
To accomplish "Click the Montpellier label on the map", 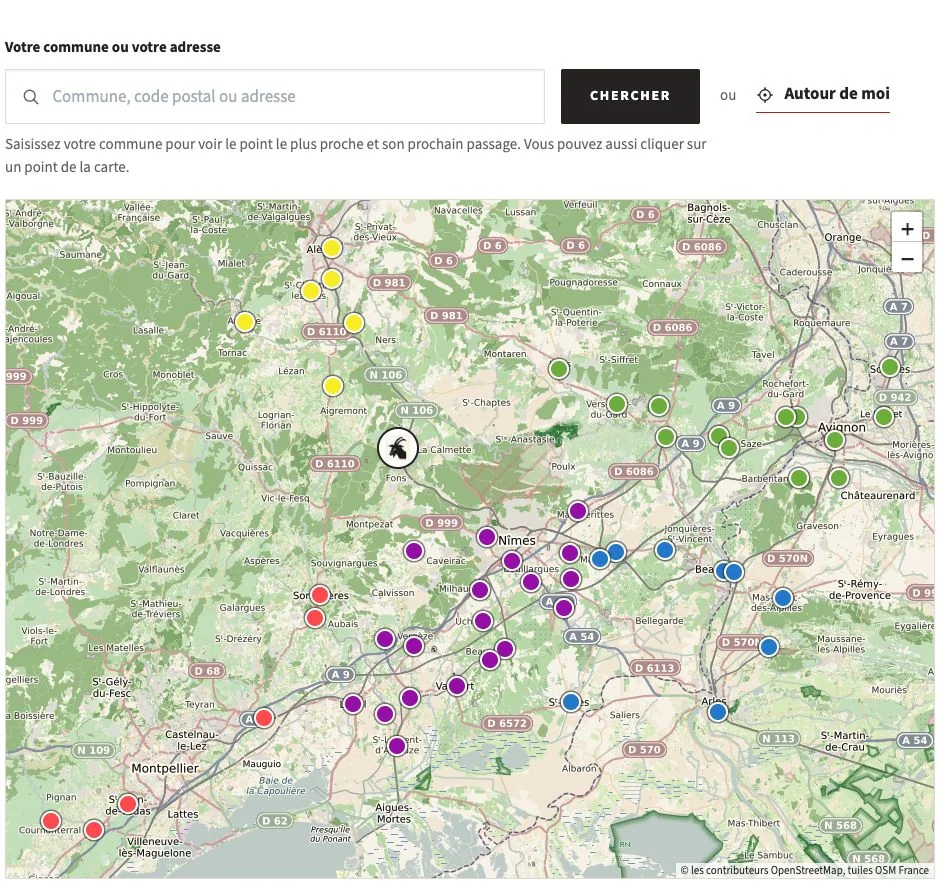I will 165,769.
